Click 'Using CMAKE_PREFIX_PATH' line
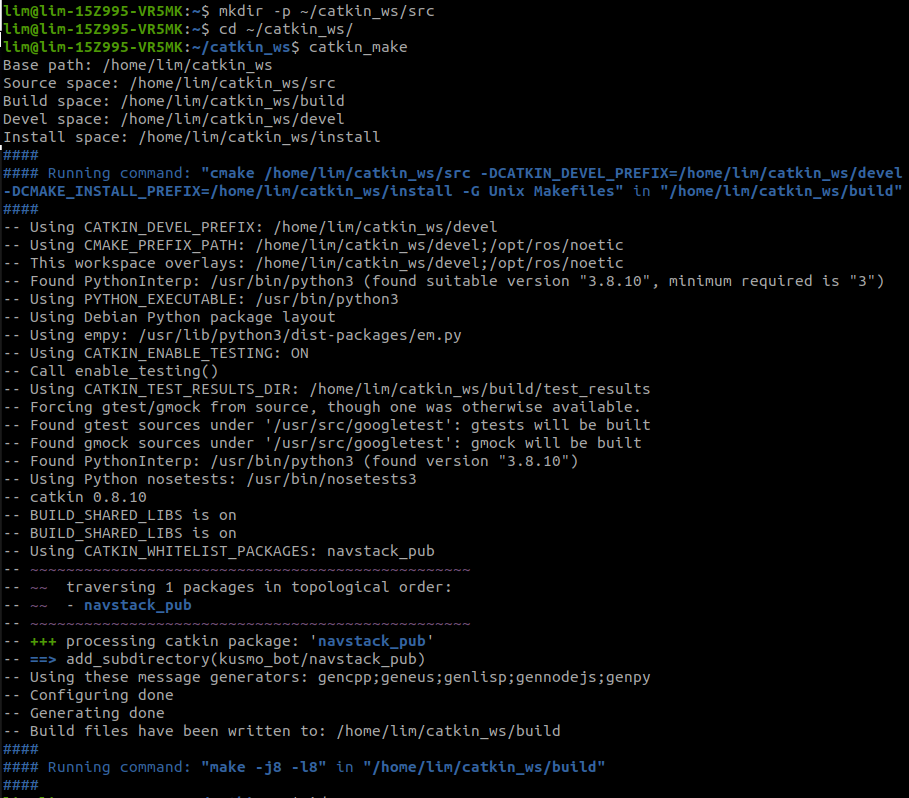 click(x=313, y=245)
